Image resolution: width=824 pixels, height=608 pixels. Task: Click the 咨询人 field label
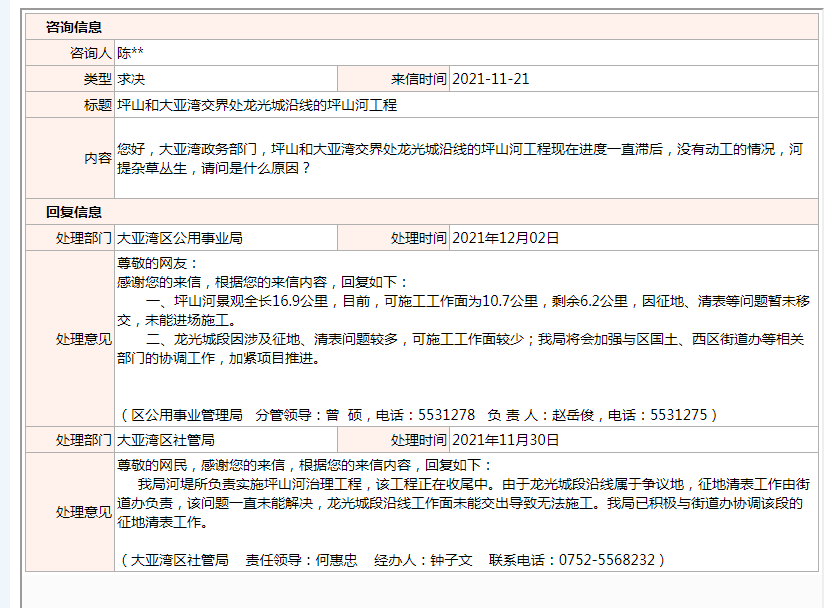[91, 53]
